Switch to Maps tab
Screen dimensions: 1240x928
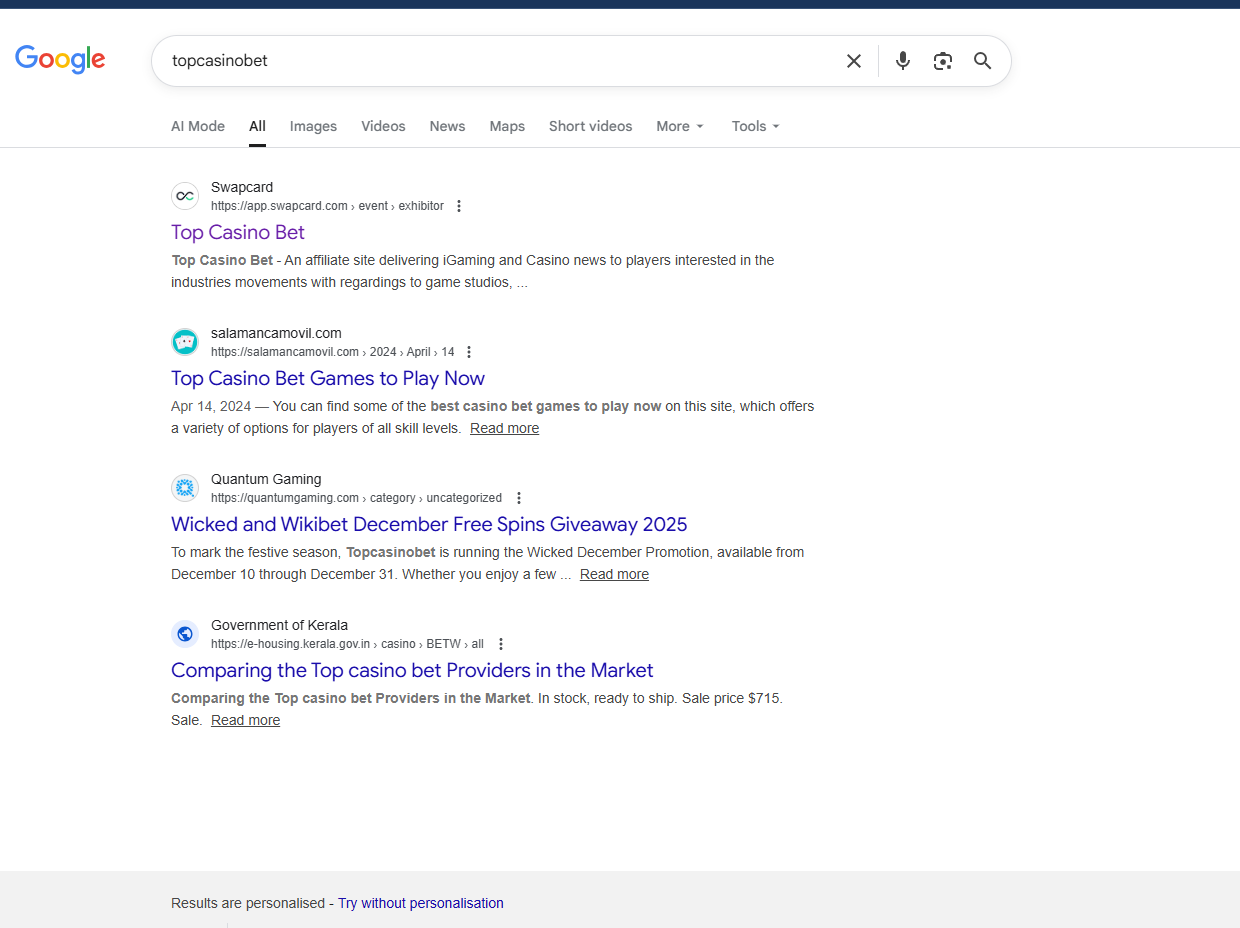pos(507,126)
